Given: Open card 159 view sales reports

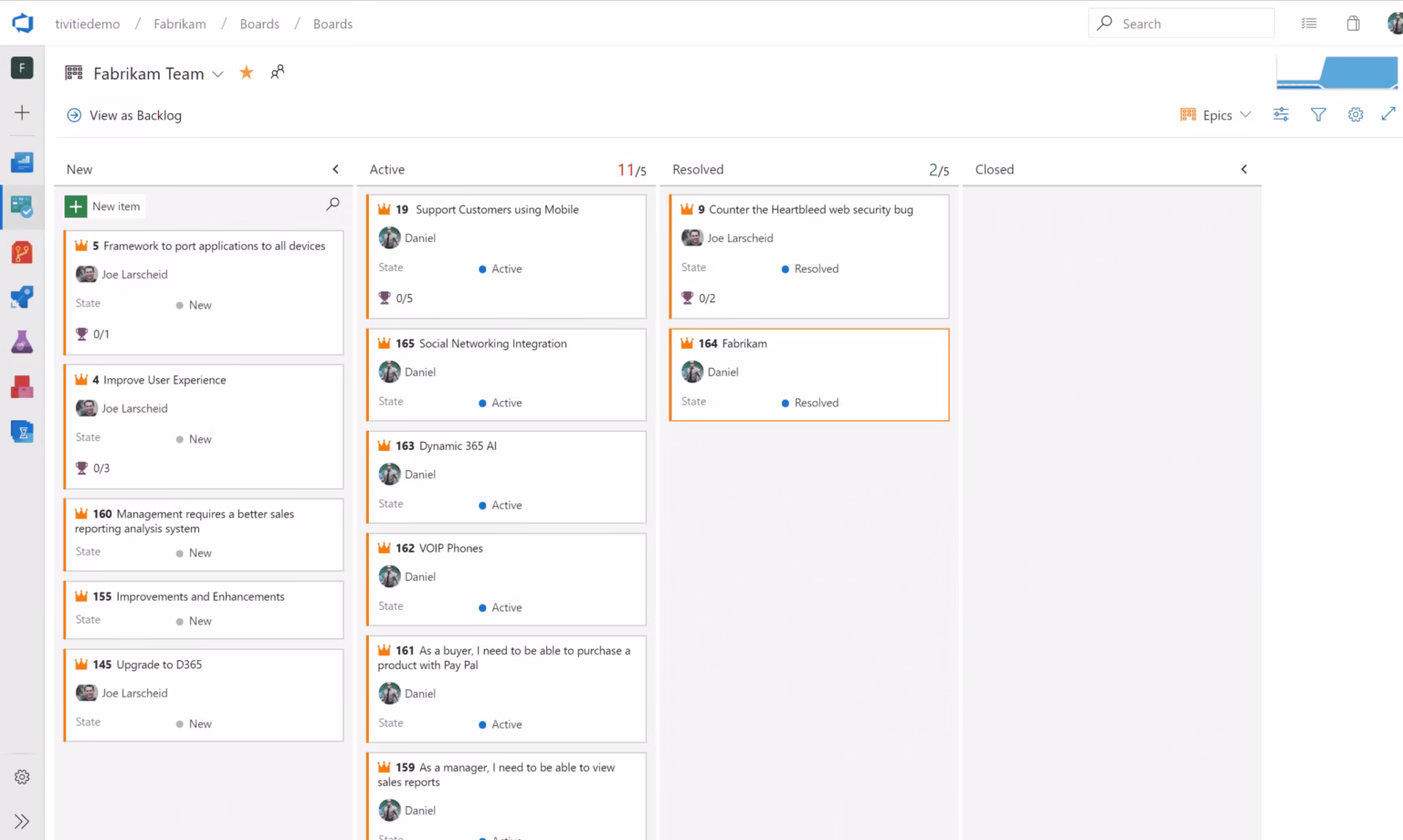Looking at the screenshot, I should [x=496, y=774].
